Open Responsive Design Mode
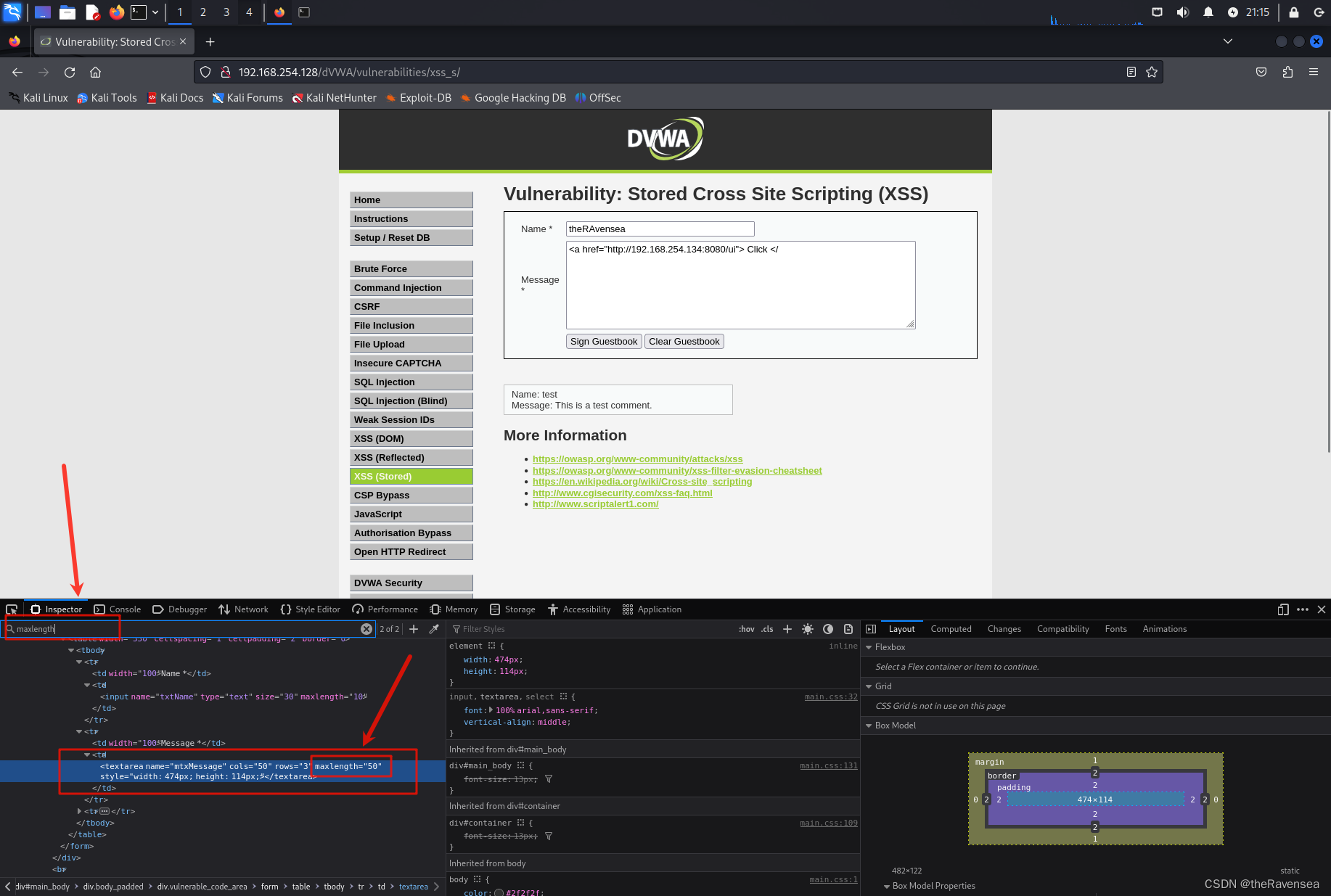1331x896 pixels. pos(1283,609)
